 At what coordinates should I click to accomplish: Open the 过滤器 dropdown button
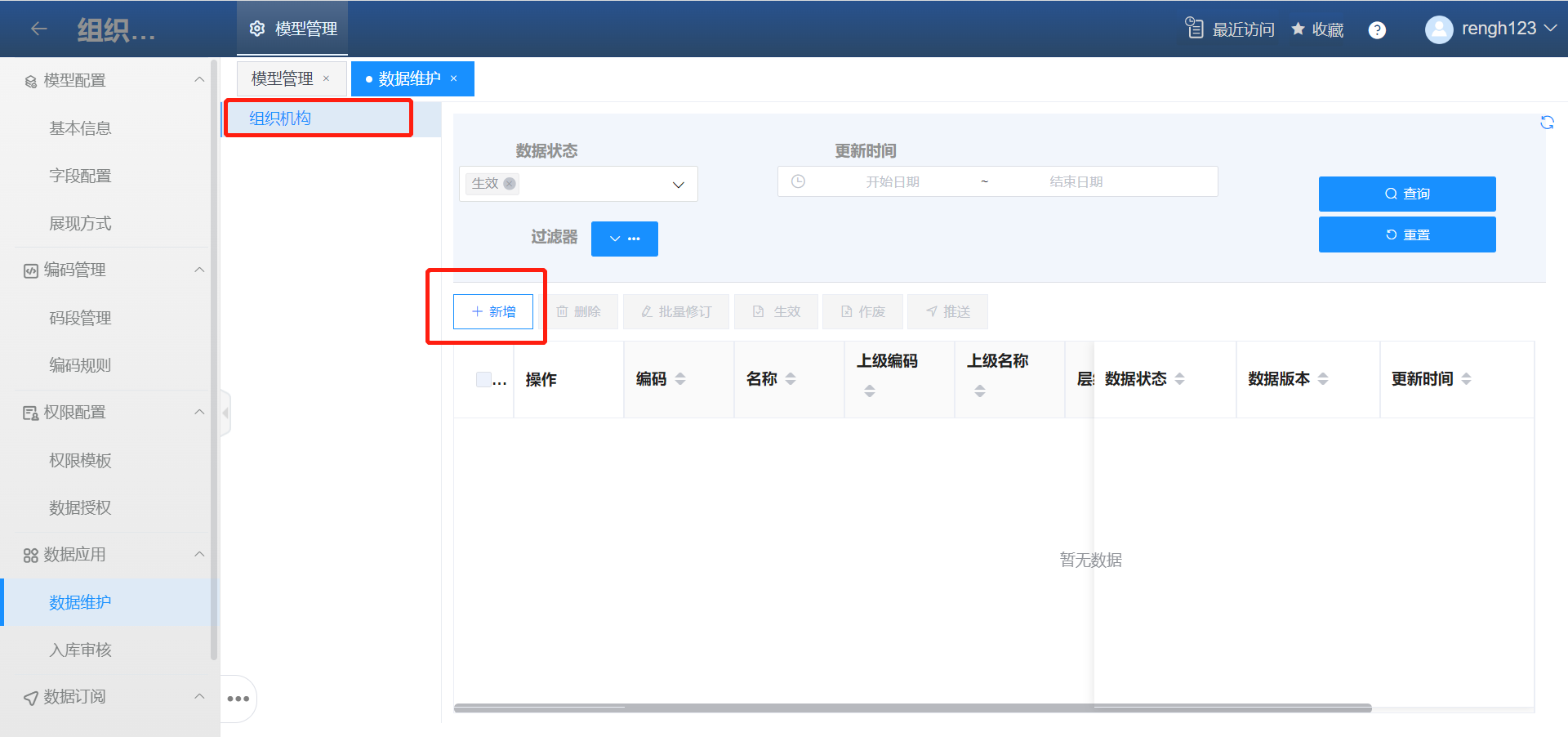click(x=624, y=239)
